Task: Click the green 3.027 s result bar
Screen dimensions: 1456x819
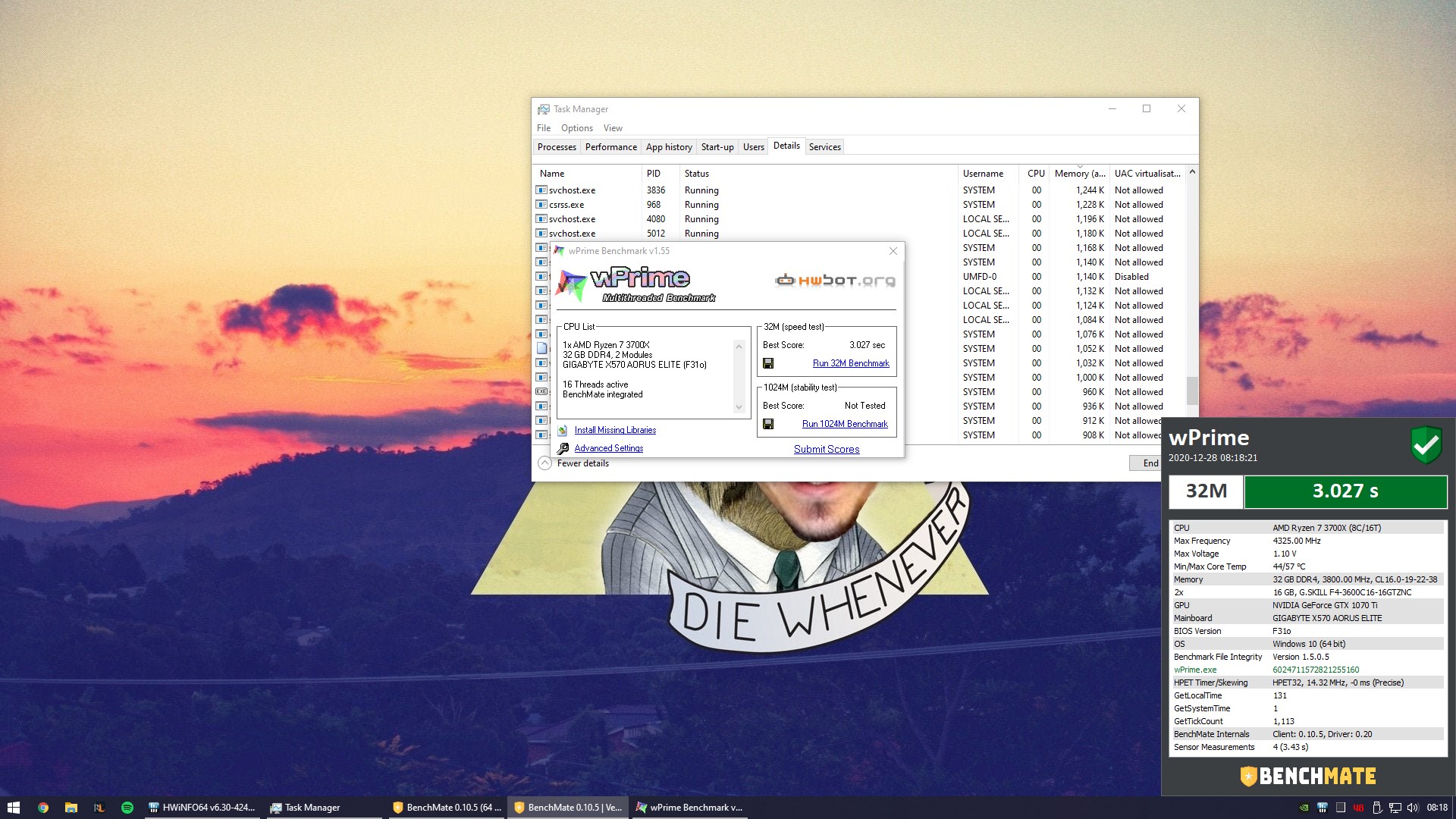Action: tap(1345, 491)
